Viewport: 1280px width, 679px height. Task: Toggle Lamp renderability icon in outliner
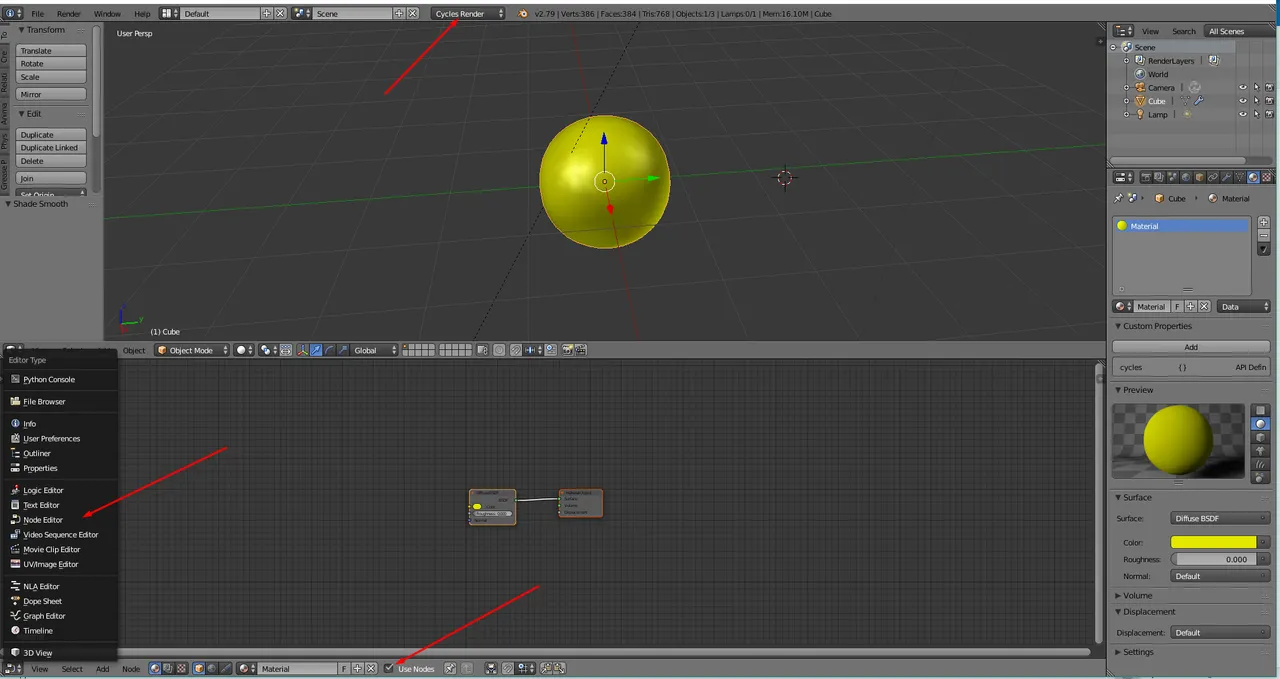point(1269,114)
